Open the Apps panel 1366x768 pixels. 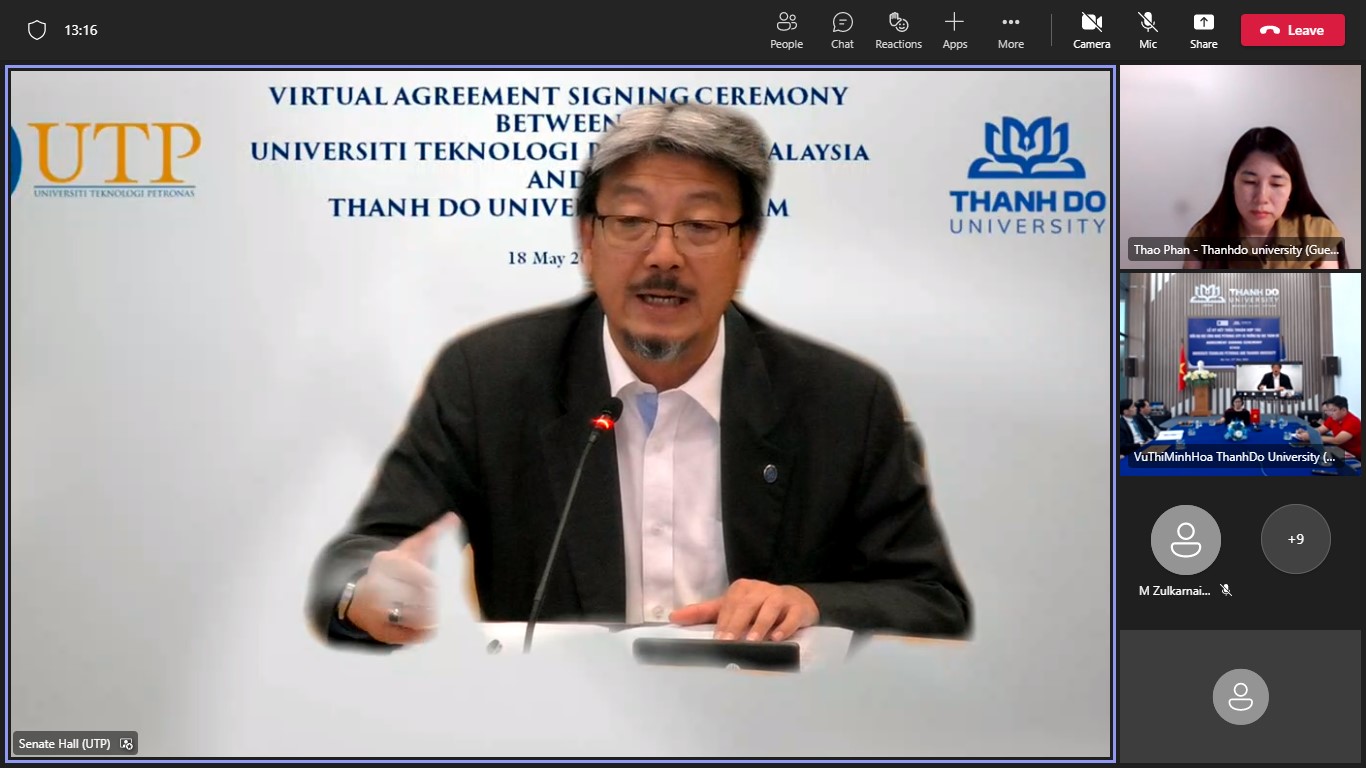click(x=955, y=30)
